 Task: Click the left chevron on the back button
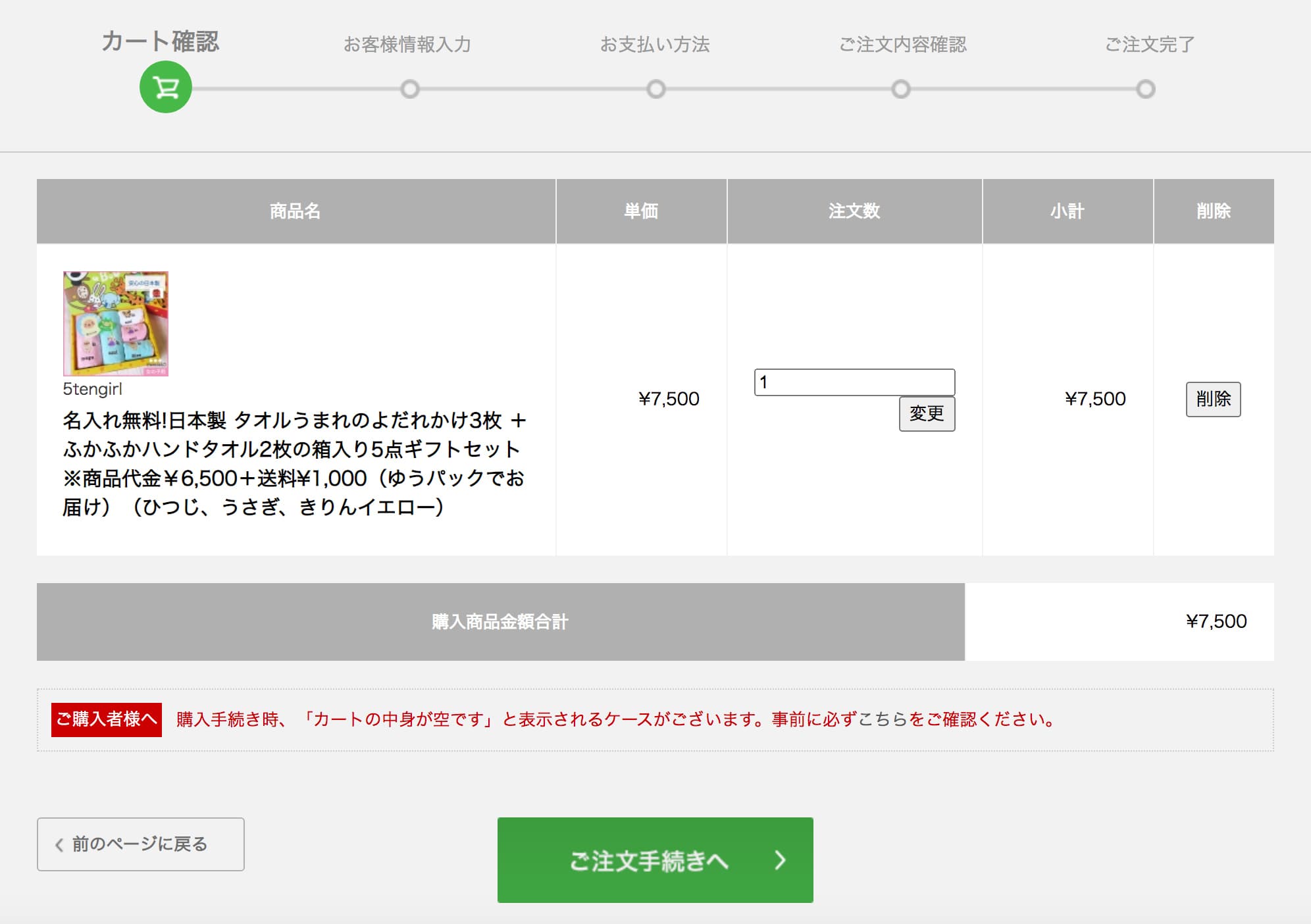[59, 844]
